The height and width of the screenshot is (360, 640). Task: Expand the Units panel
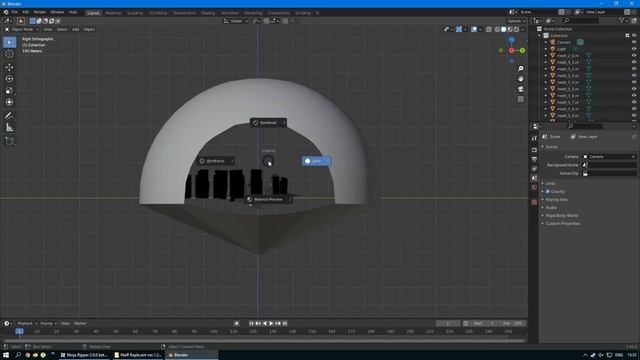tap(551, 183)
